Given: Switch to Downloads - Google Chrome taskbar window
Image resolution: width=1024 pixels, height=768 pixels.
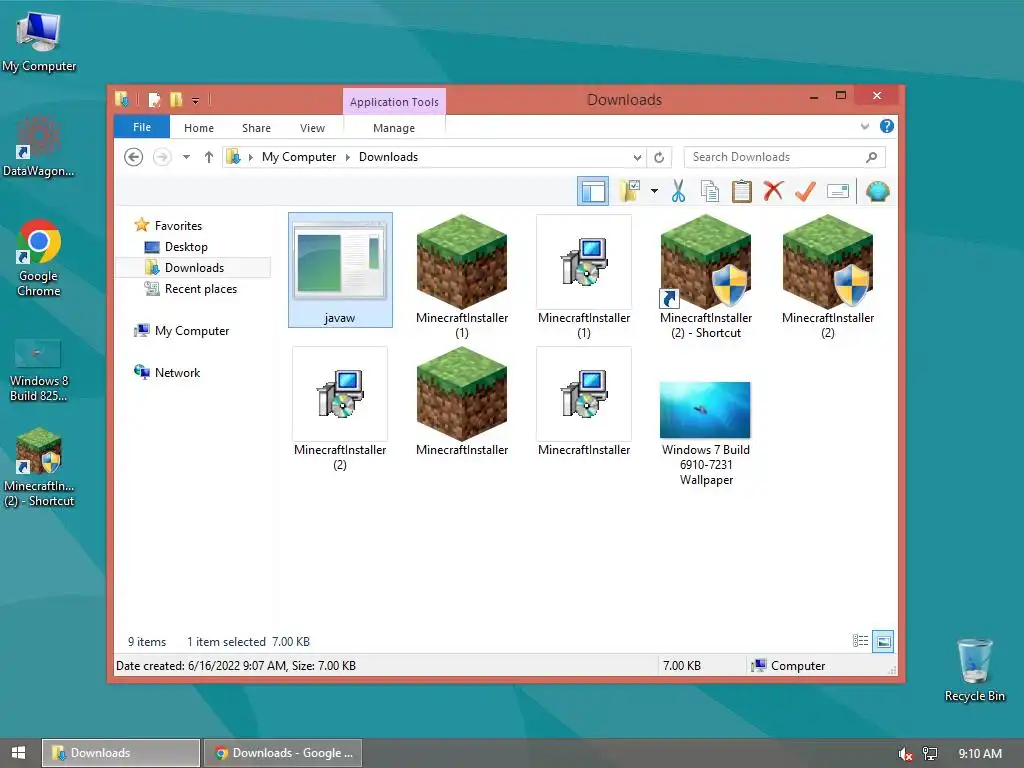Looking at the screenshot, I should [x=283, y=753].
